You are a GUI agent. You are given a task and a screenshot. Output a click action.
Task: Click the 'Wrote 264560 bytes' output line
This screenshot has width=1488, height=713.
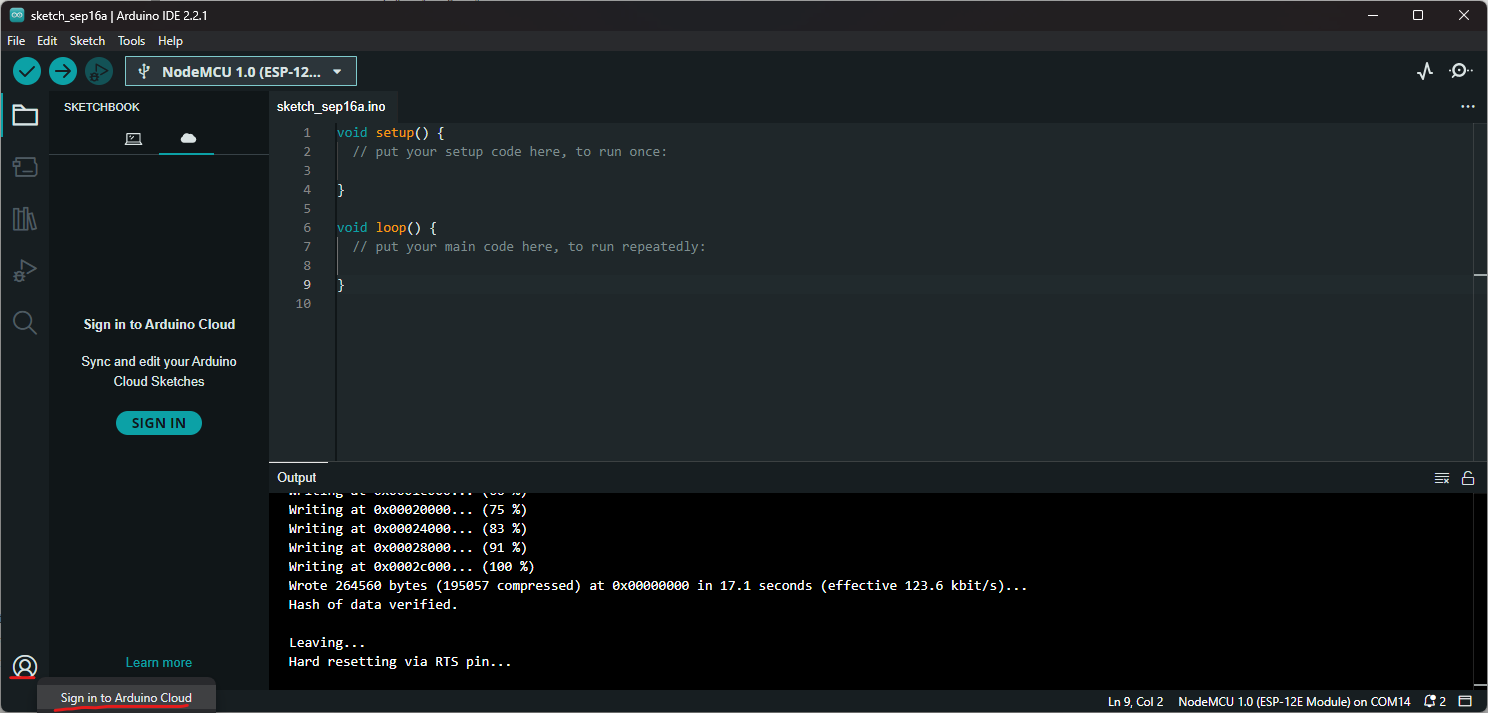(658, 585)
